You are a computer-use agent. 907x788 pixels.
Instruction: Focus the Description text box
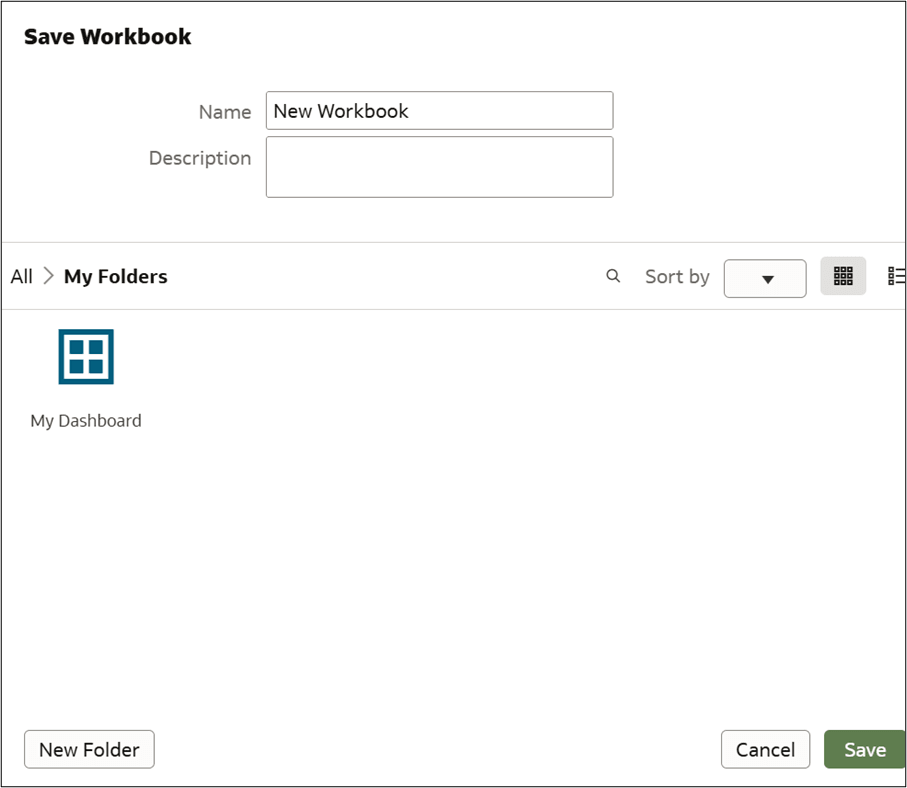[x=439, y=166]
